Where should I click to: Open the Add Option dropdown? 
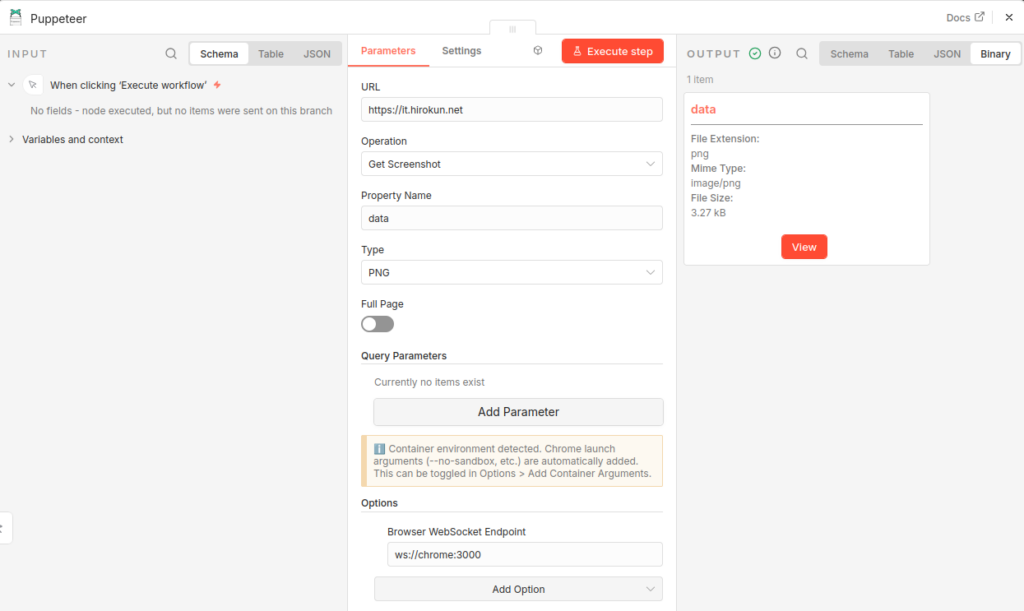coord(518,589)
